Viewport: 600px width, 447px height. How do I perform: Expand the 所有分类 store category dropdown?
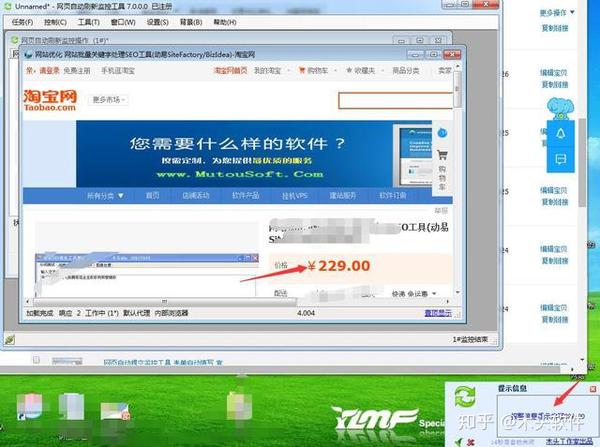point(105,196)
